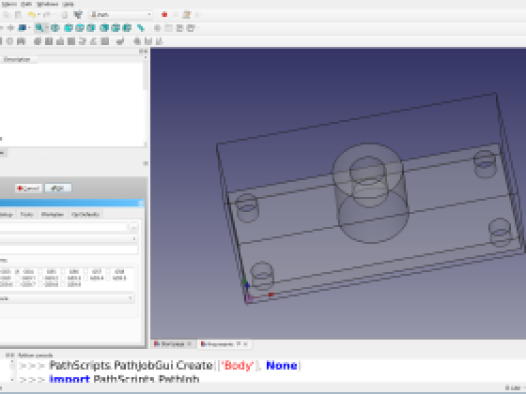Image resolution: width=526 pixels, height=394 pixels.
Task: Open the Op Defaults tab
Action: click(85, 214)
